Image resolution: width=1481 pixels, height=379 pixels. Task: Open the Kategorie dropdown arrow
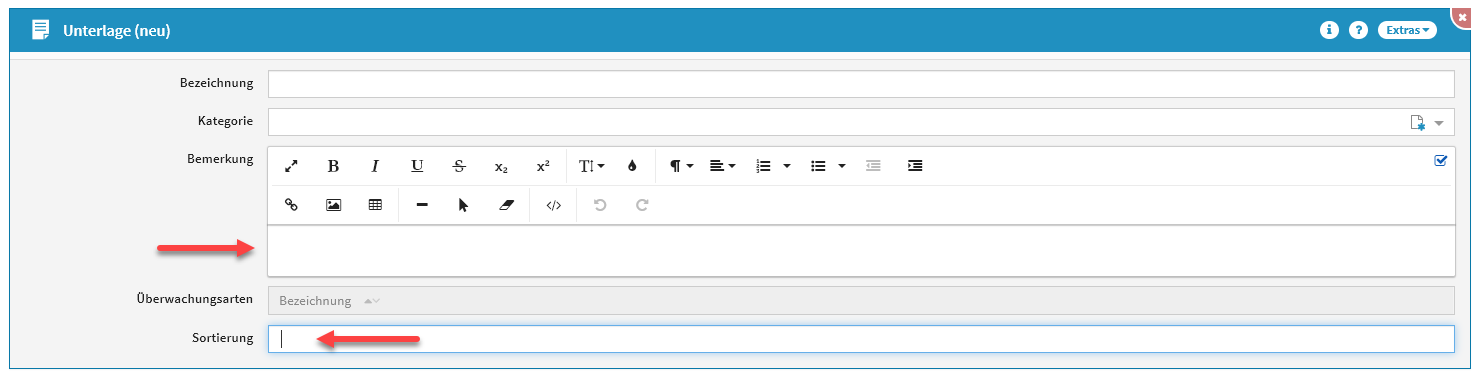1440,123
